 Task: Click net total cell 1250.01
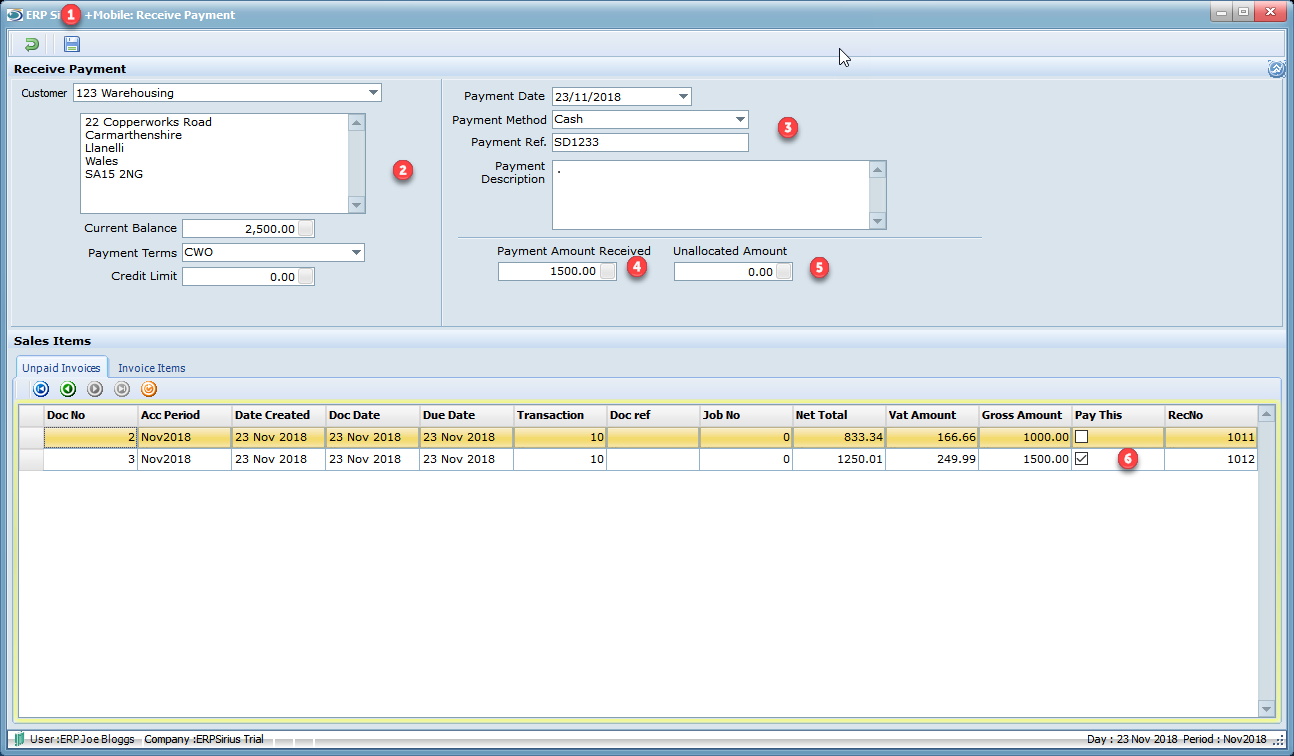click(x=839, y=459)
